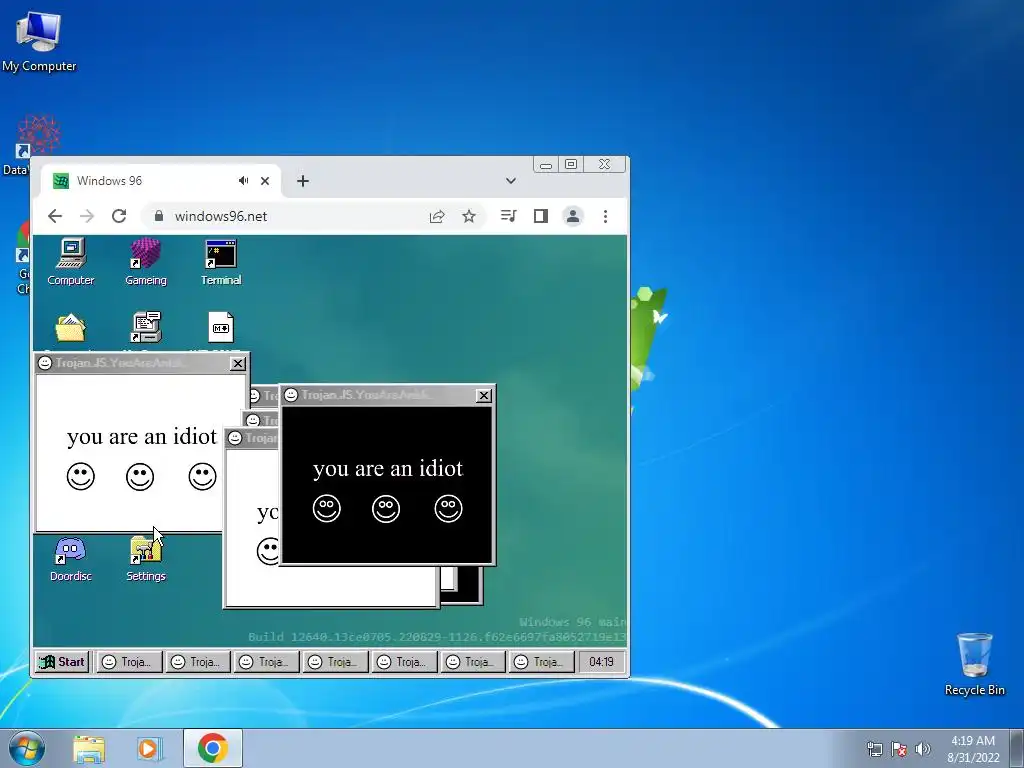Image resolution: width=1024 pixels, height=768 pixels.
Task: Reload the windows96.net page
Action: click(119, 216)
